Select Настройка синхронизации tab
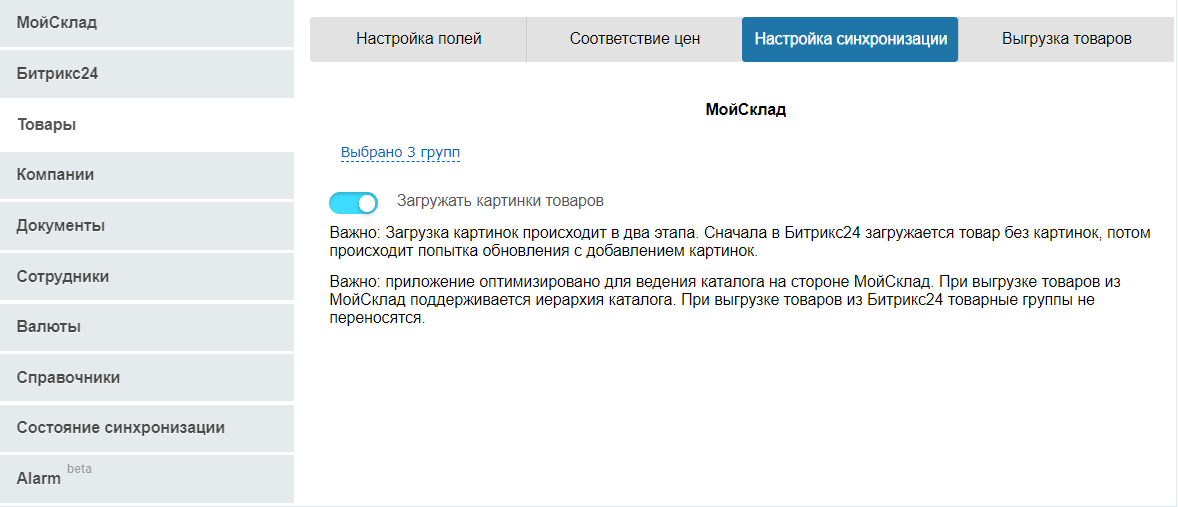Screen dimensions: 1178x507 (850, 39)
